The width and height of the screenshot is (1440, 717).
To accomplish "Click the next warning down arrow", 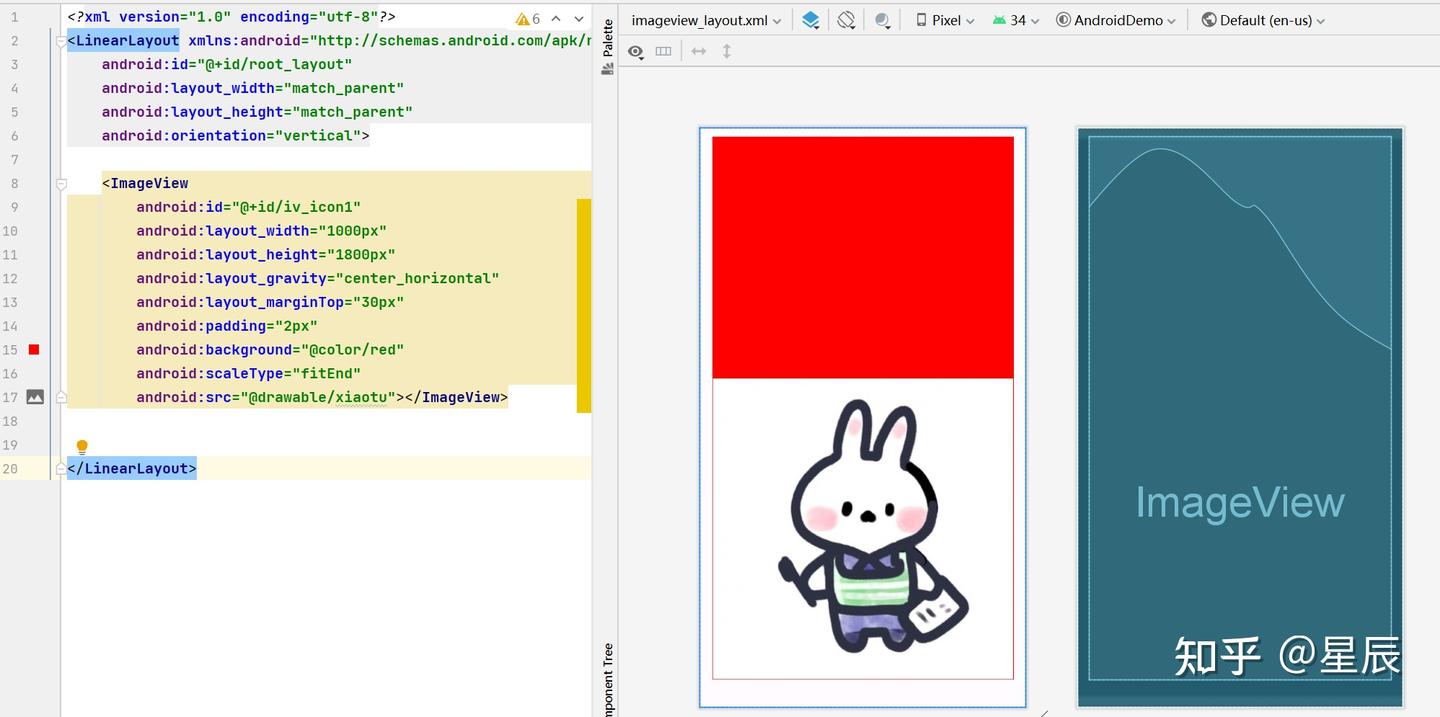I will pyautogui.click(x=578, y=18).
